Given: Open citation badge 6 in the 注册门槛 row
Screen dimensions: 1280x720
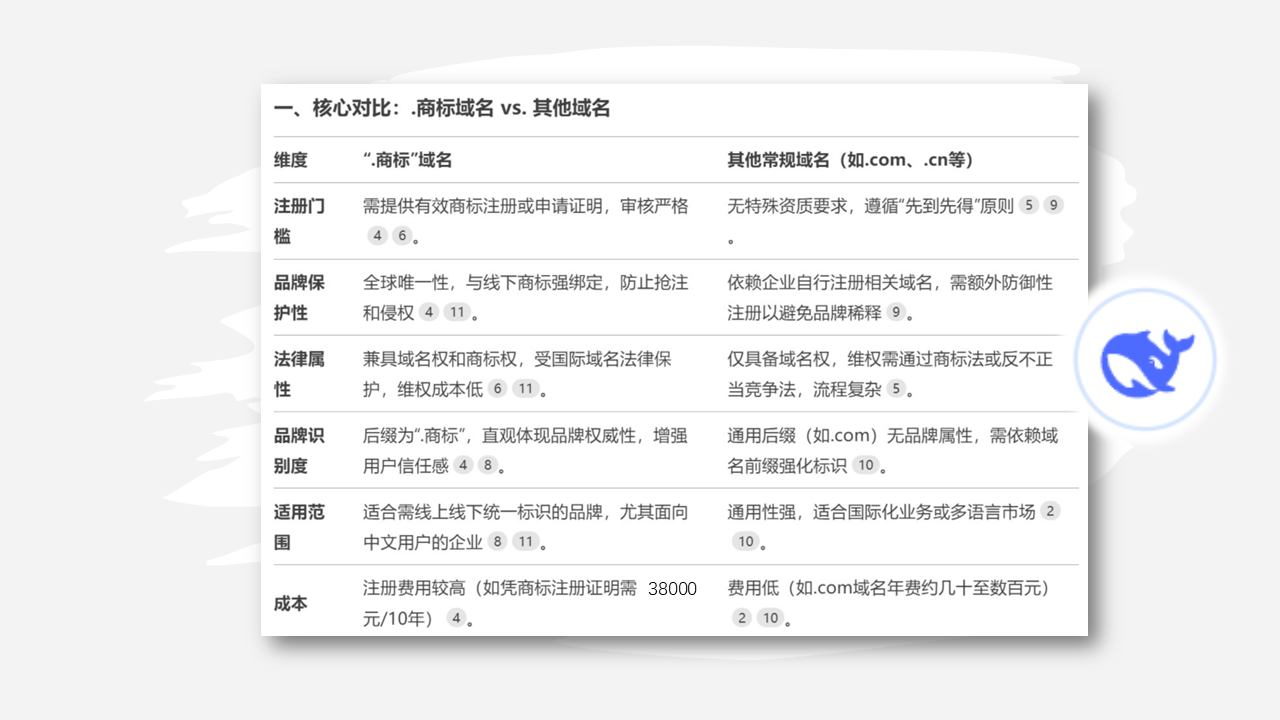Looking at the screenshot, I should point(401,235).
